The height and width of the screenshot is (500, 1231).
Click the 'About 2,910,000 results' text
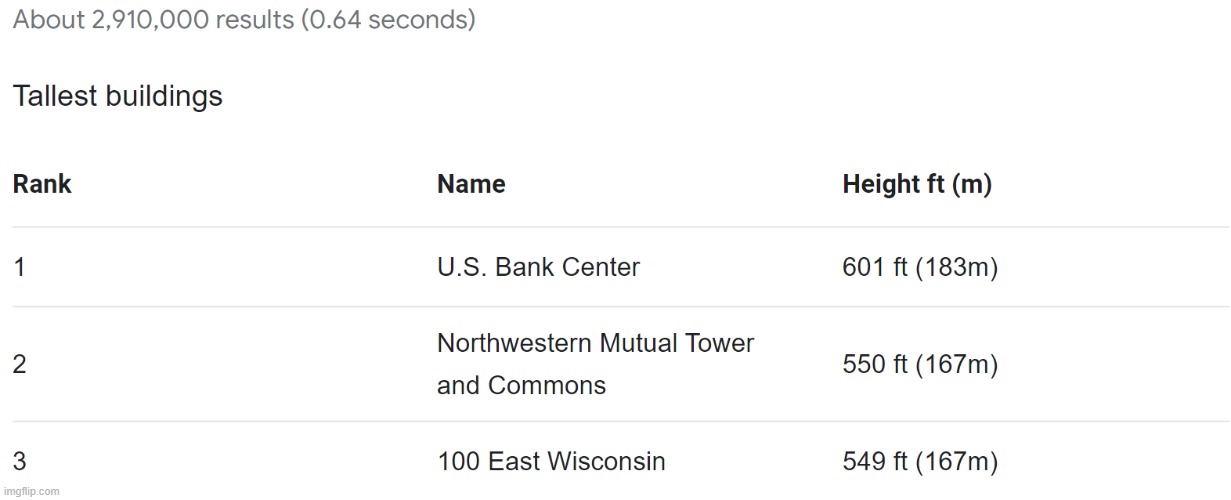154,20
